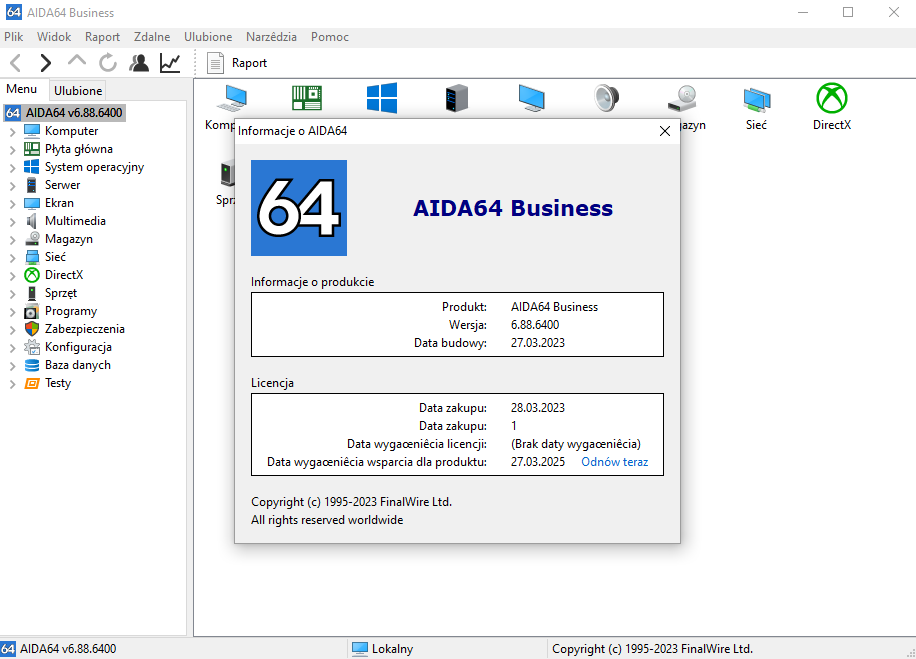Click the up-level arrow in toolbar
The width and height of the screenshot is (916, 659).
[77, 61]
